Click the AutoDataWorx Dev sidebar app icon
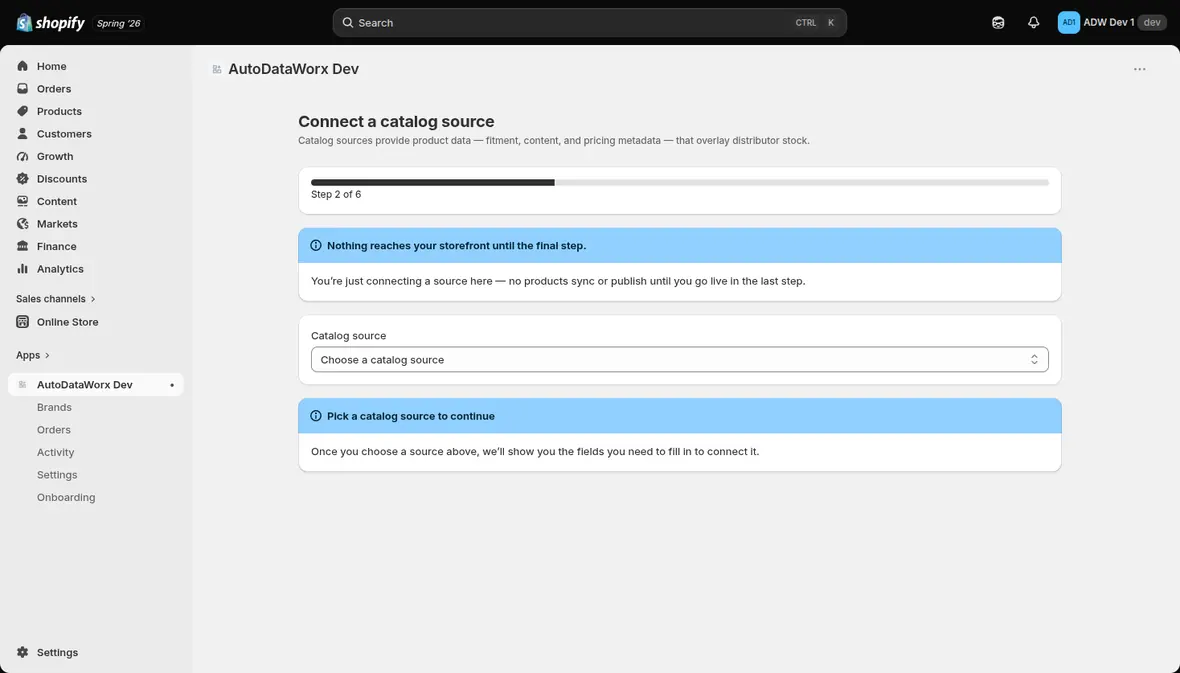Image resolution: width=1180 pixels, height=673 pixels. point(23,385)
